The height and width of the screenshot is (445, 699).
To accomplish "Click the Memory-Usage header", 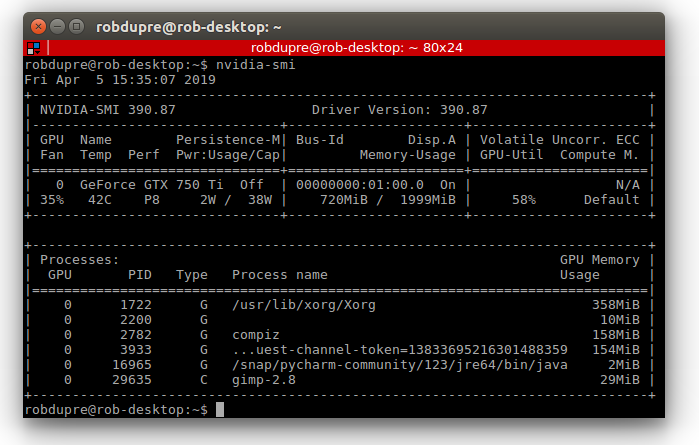I will (407, 155).
